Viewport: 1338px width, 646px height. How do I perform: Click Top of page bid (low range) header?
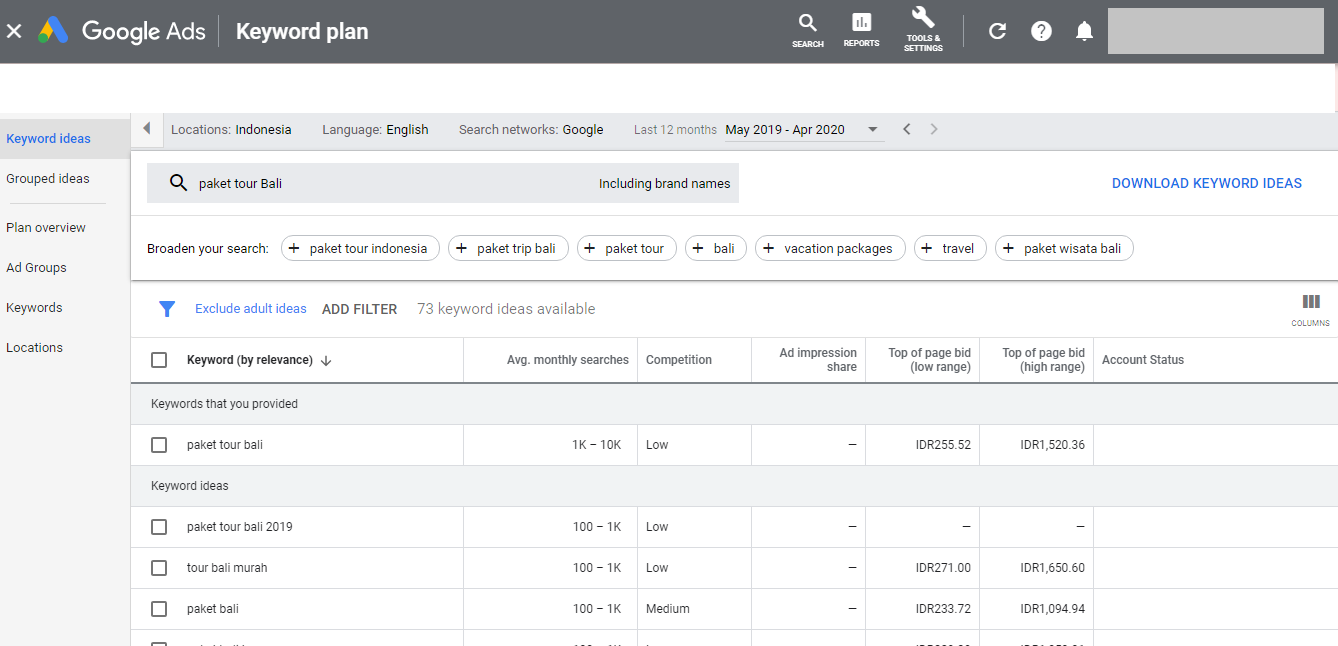930,360
